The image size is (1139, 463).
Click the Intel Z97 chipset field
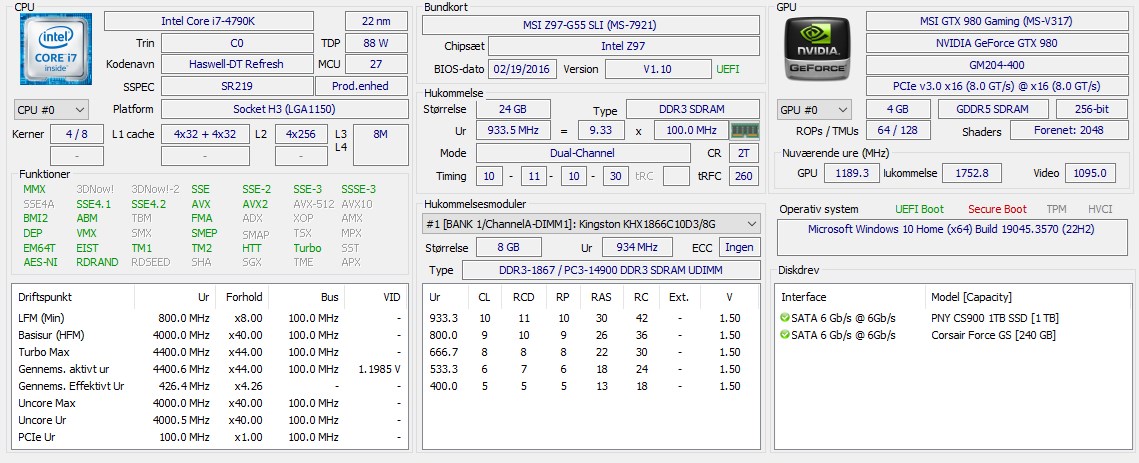pyautogui.click(x=623, y=47)
